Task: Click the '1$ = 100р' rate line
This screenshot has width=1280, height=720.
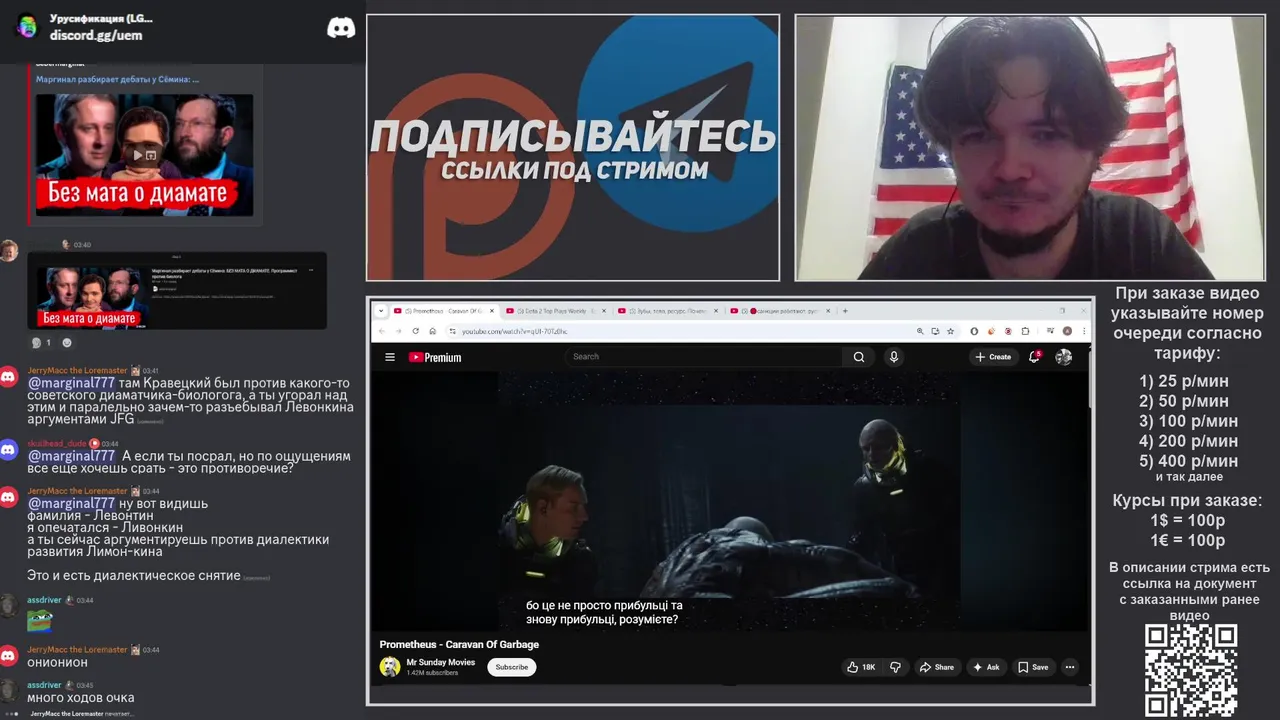Action: click(1187, 521)
